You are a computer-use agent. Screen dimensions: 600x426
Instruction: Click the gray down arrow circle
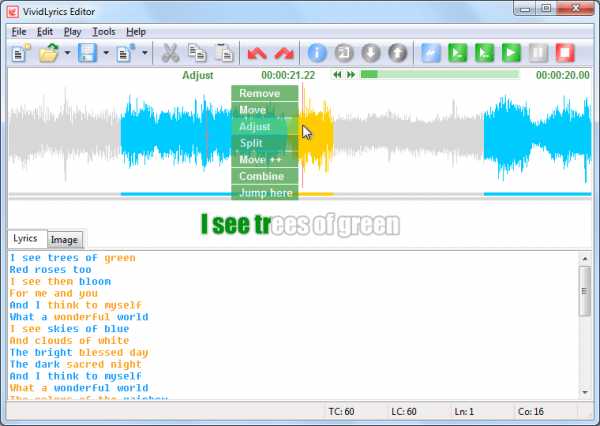coord(371,53)
